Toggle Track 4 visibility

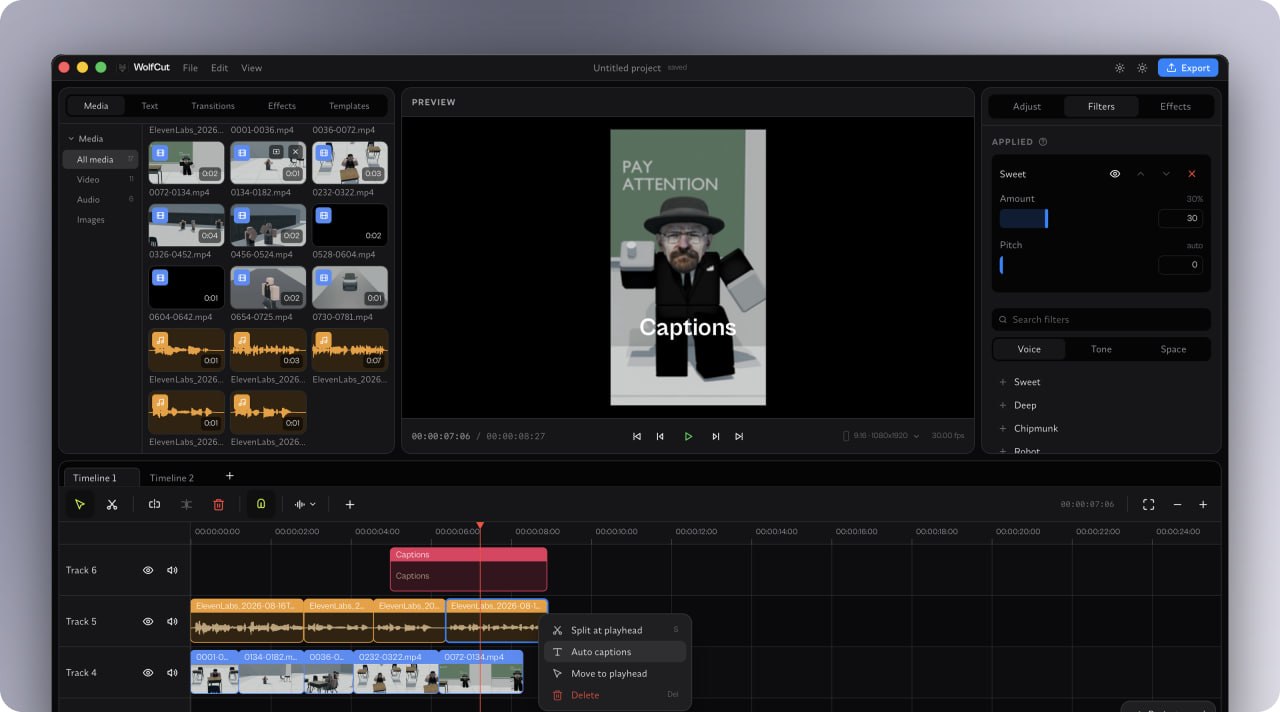point(148,673)
